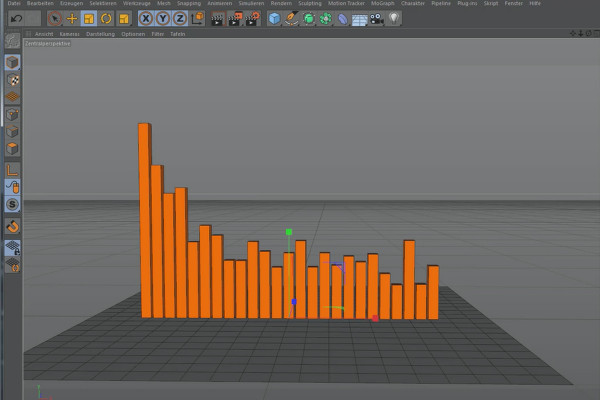This screenshot has width=600, height=400.
Task: Toggle Z axis lock
Action: 180,18
